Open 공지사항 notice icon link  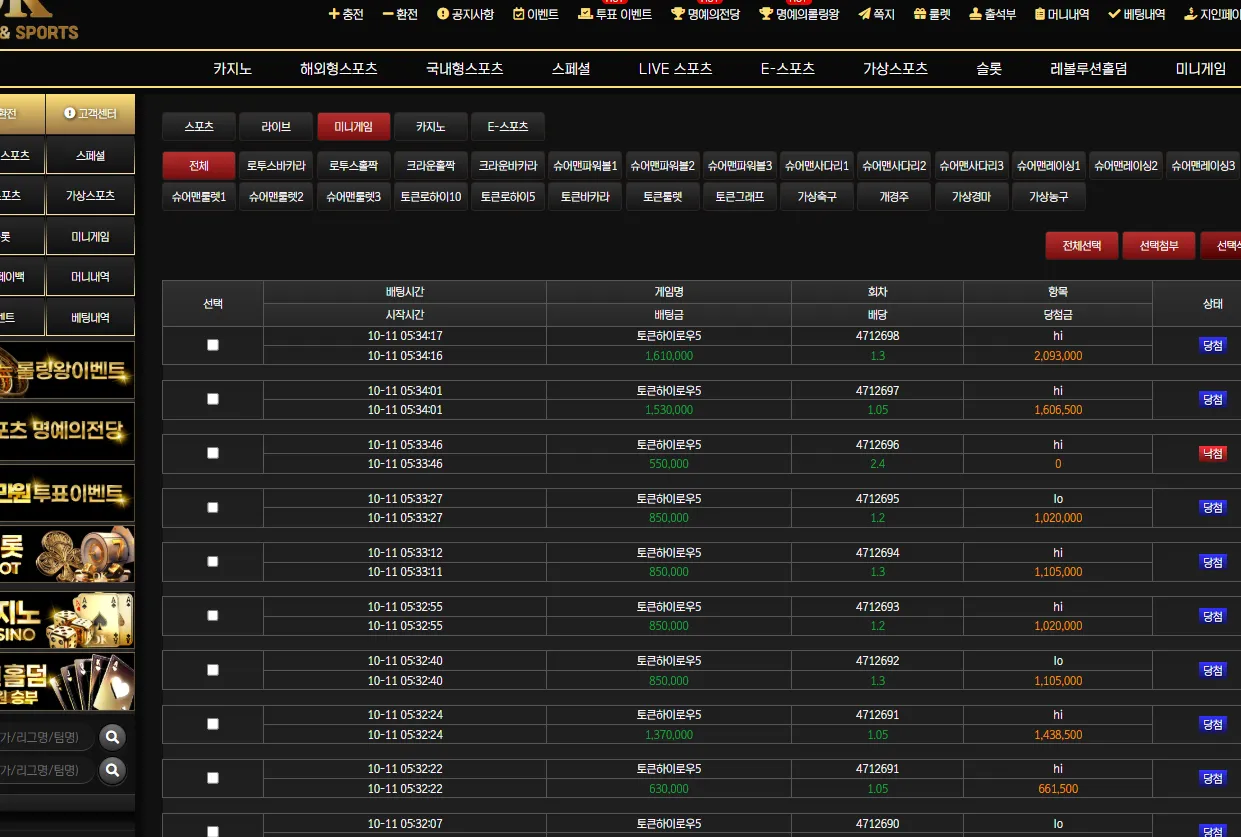(x=466, y=14)
